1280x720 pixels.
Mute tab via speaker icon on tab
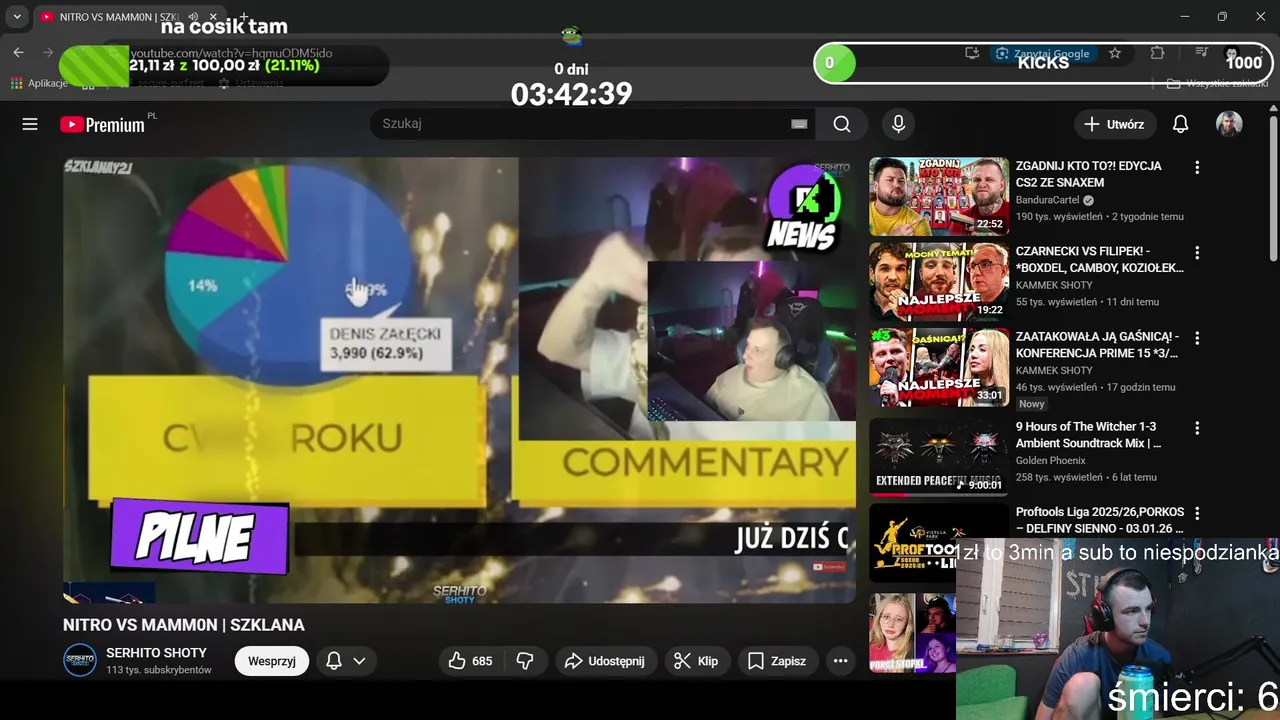[193, 17]
